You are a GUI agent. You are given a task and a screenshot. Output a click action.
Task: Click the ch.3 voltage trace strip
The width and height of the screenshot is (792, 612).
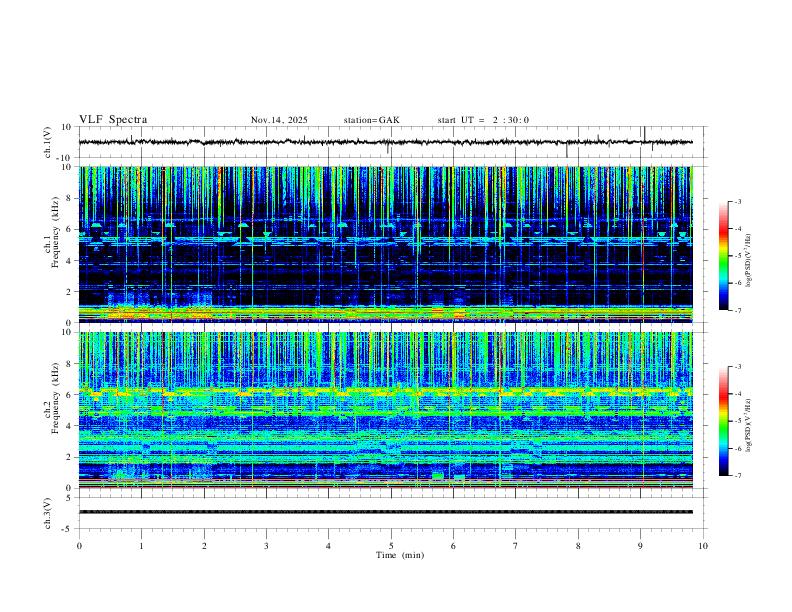point(386,512)
